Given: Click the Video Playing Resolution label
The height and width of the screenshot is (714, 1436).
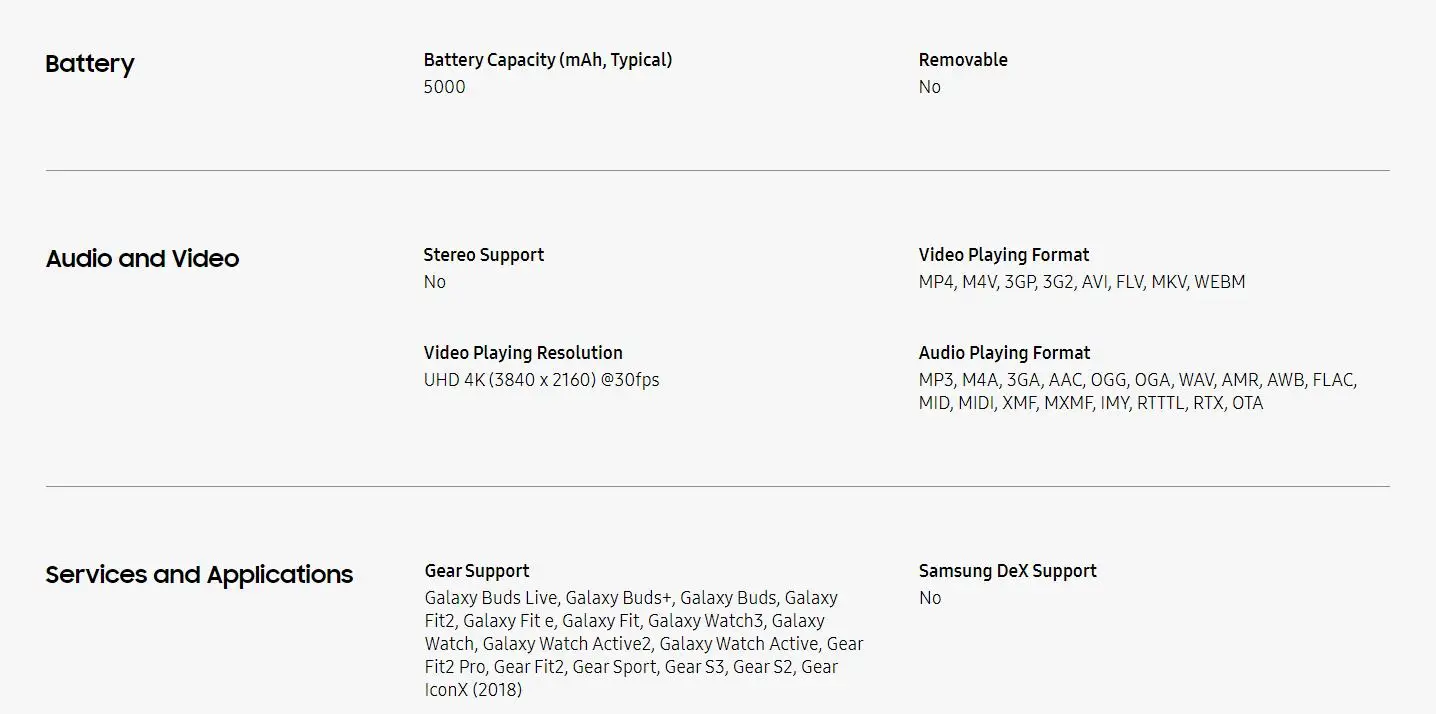Looking at the screenshot, I should 523,353.
